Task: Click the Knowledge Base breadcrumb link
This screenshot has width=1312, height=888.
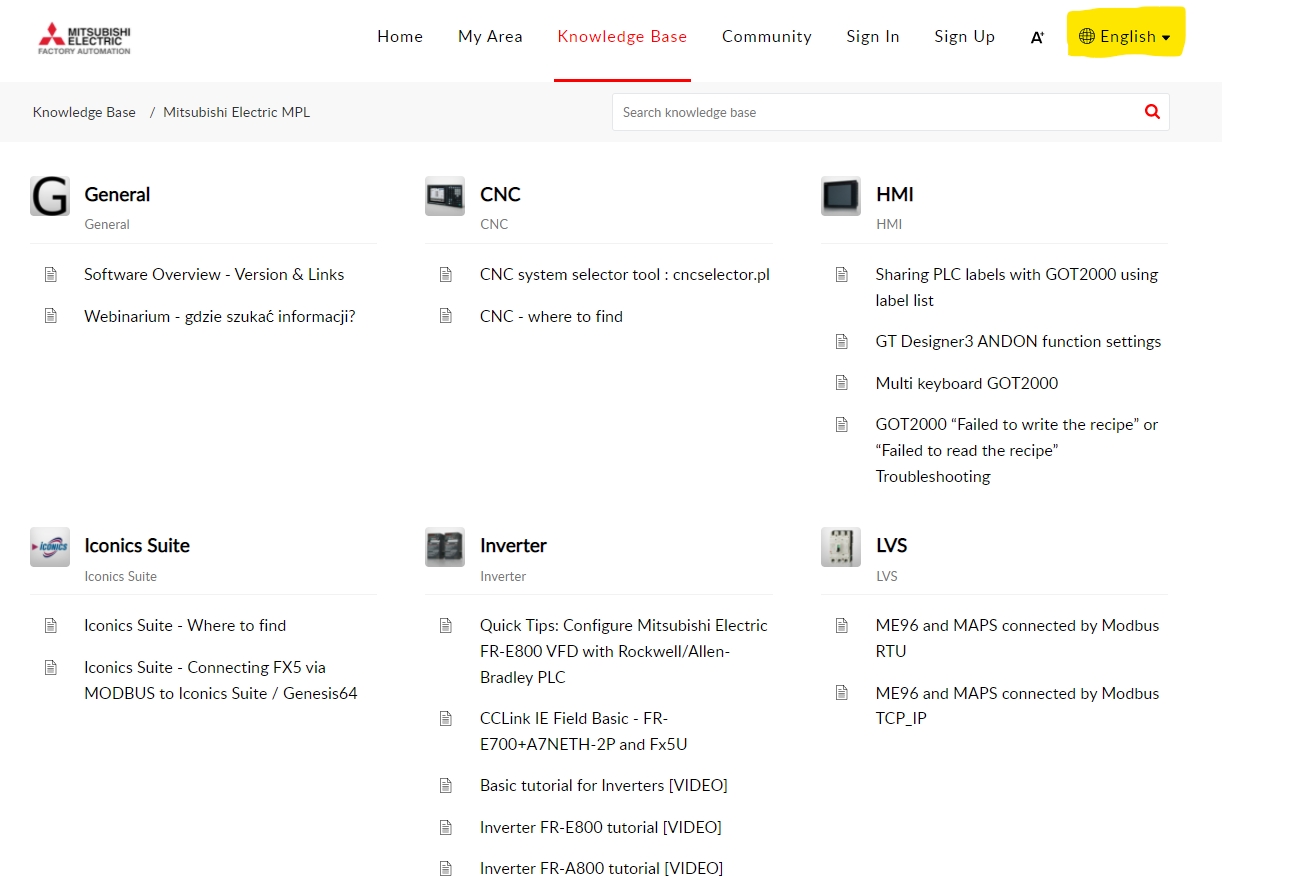Action: click(x=84, y=112)
